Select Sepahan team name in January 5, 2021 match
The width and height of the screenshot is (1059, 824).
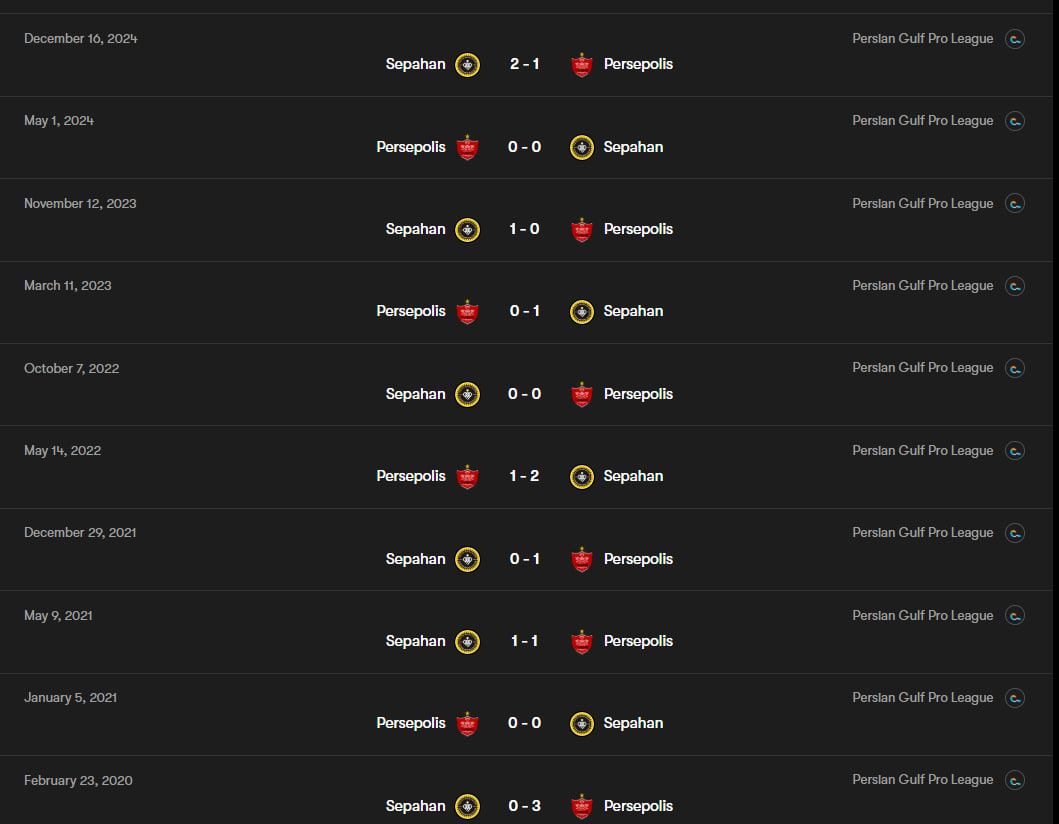(633, 723)
